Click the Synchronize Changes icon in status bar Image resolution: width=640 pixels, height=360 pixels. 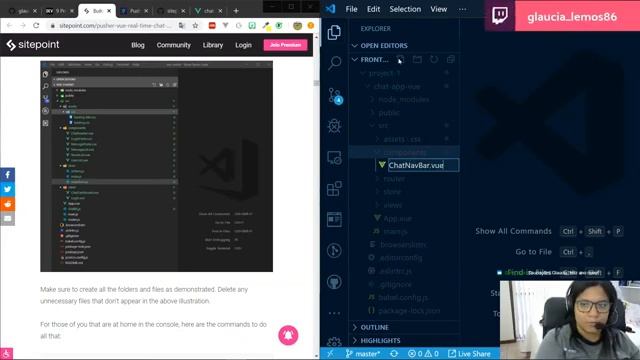coord(394,353)
